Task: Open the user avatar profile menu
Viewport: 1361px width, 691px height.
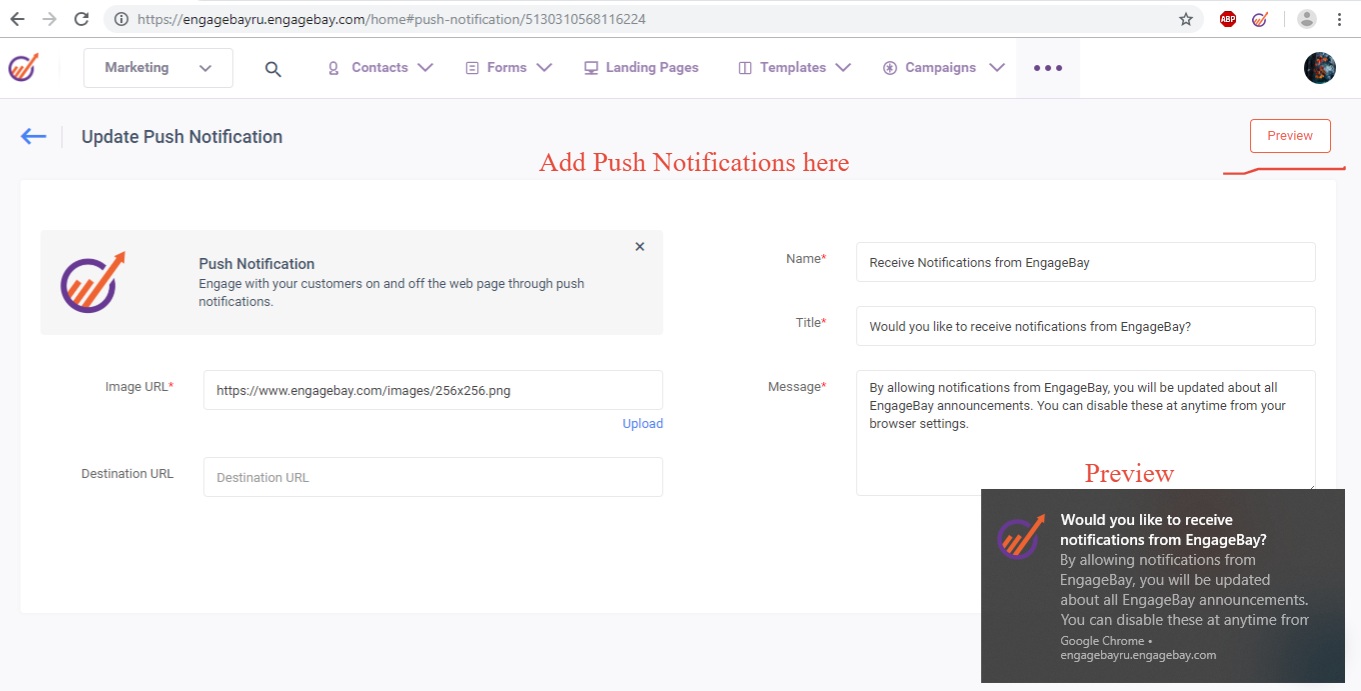Action: click(x=1319, y=68)
